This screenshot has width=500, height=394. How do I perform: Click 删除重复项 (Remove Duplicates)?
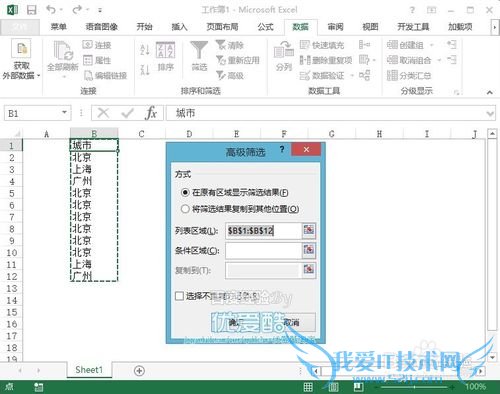[326, 60]
